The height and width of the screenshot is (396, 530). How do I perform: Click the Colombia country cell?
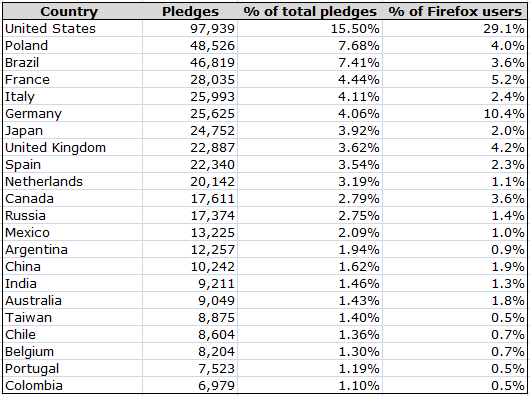(x=73, y=385)
